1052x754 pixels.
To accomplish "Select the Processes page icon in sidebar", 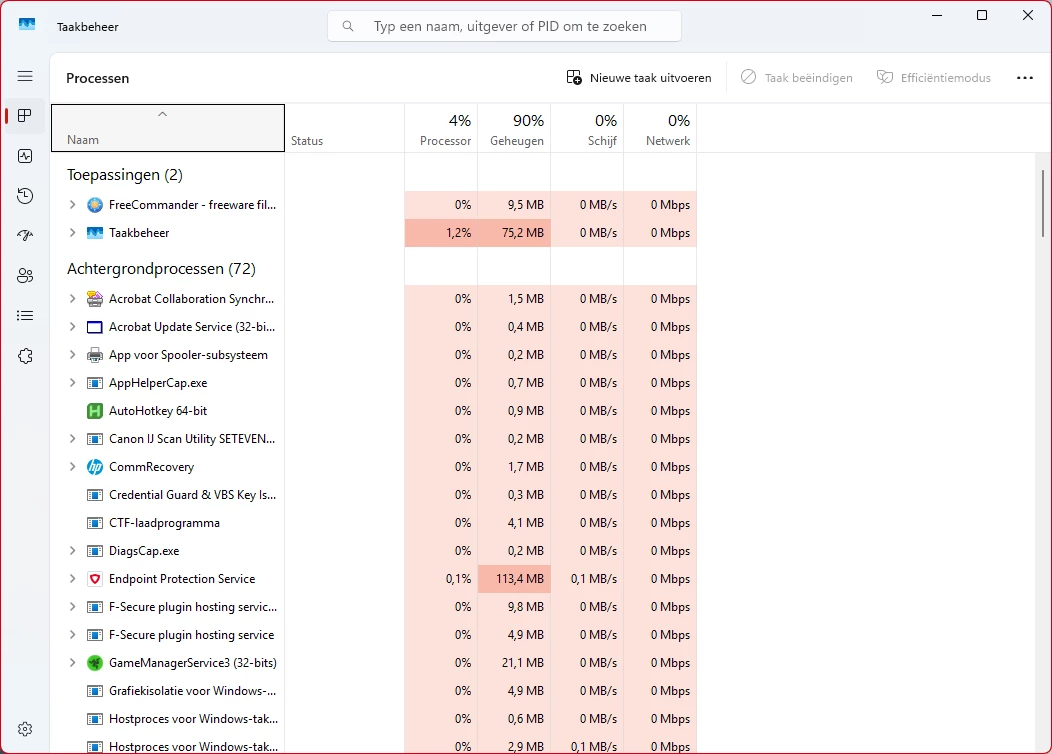I will coord(25,115).
